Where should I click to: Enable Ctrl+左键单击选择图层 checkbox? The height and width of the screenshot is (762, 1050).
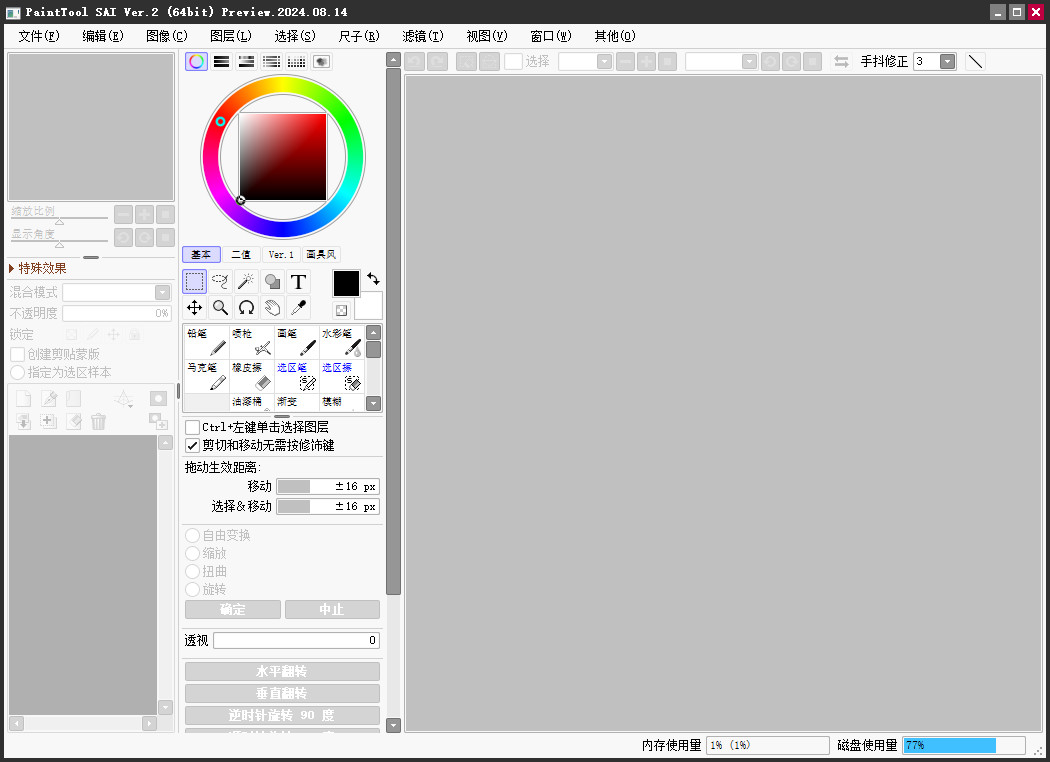192,427
